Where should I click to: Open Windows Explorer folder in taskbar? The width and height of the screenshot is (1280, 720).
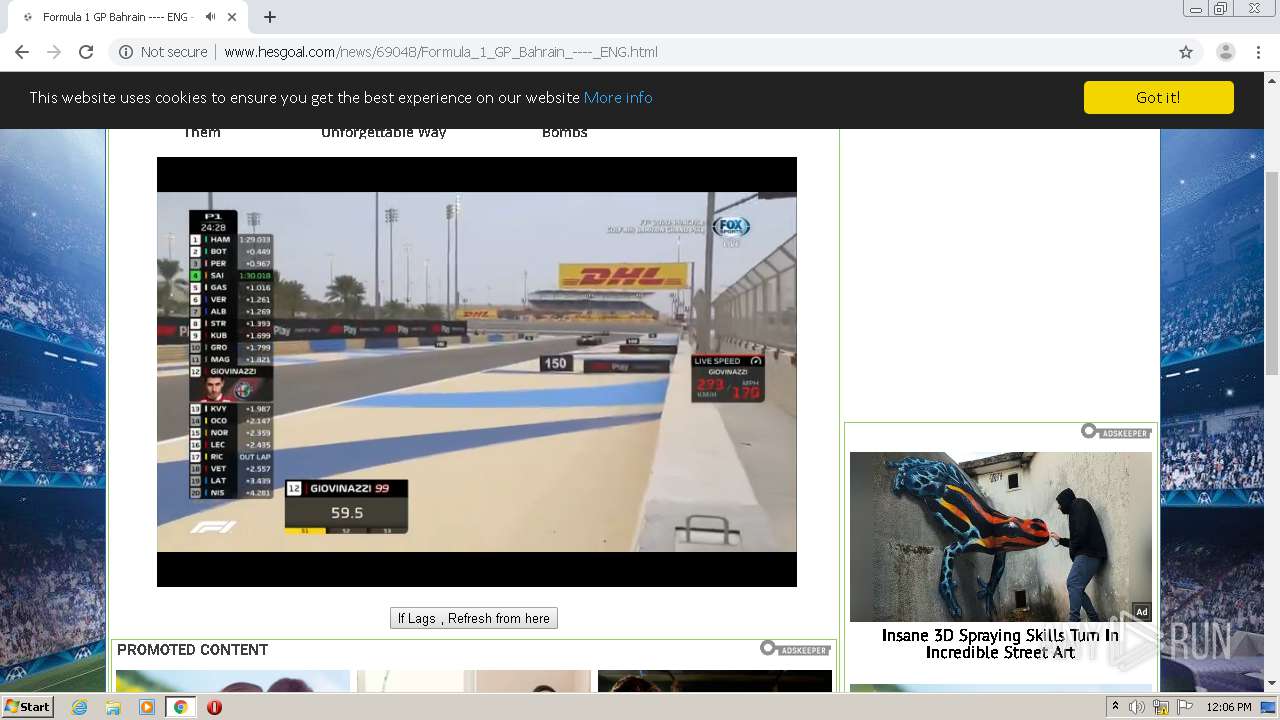113,707
